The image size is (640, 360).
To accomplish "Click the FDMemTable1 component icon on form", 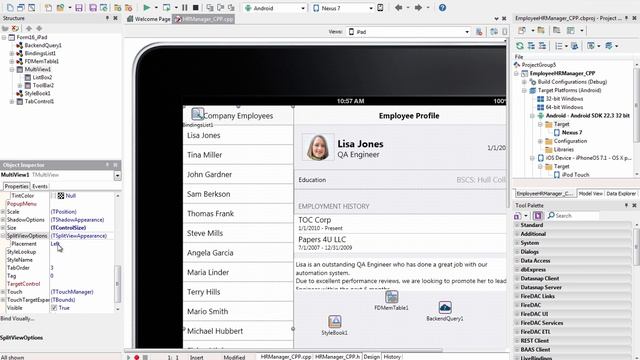I will (391, 296).
